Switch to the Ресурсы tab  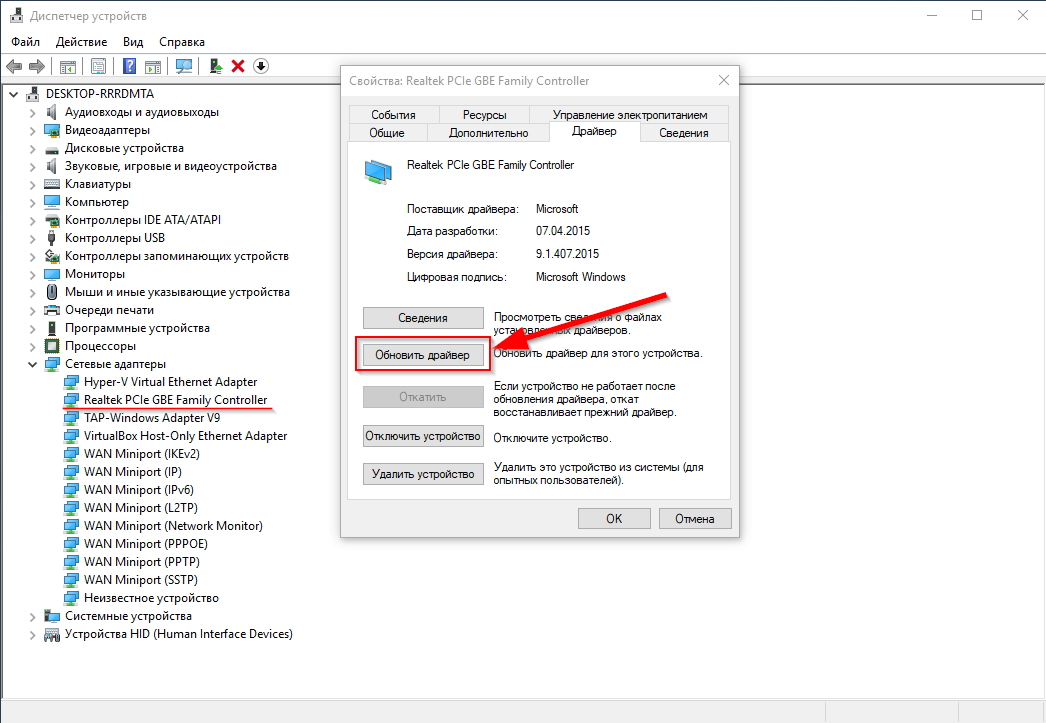pyautogui.click(x=484, y=115)
